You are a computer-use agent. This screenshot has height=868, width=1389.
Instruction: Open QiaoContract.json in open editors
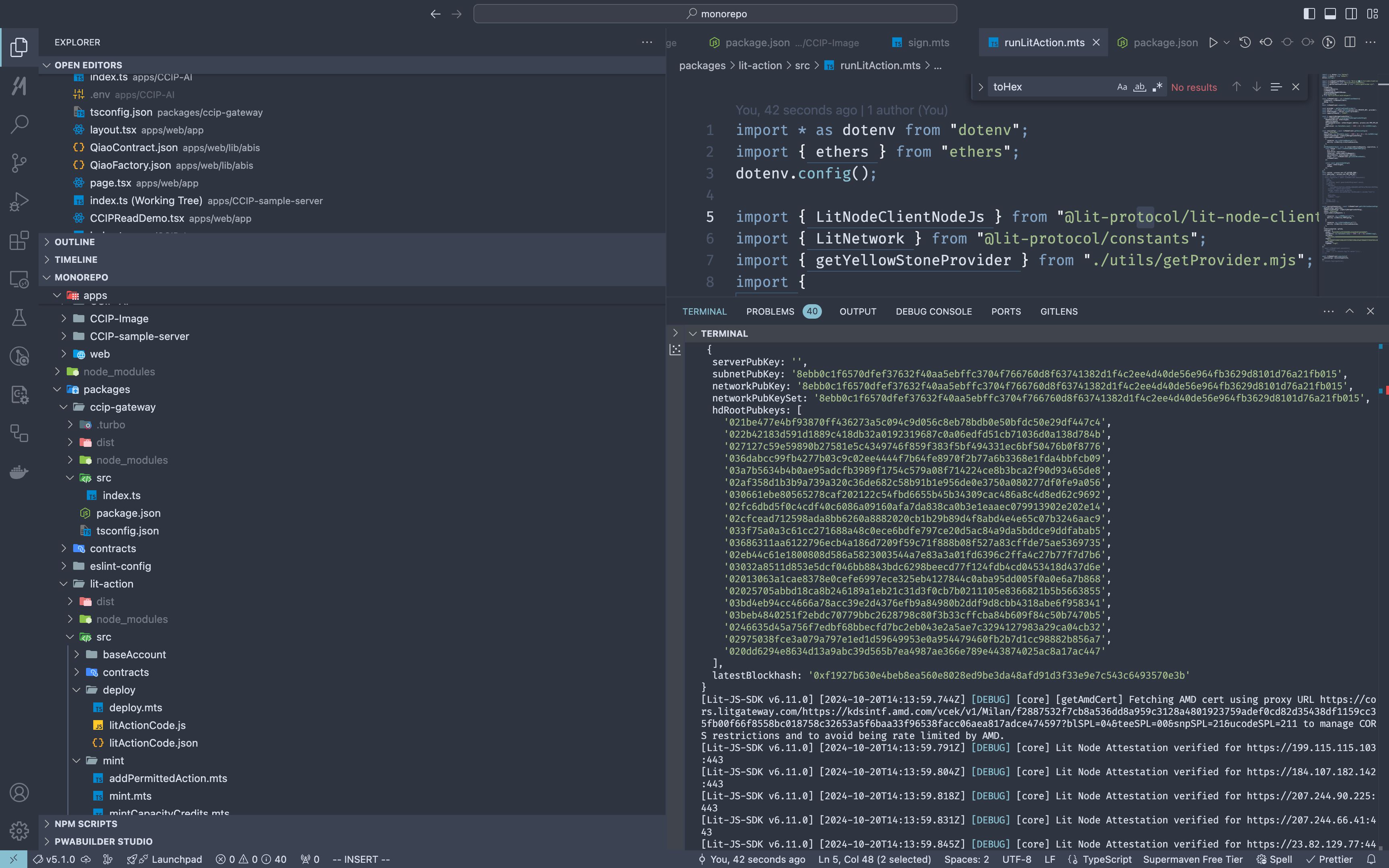pyautogui.click(x=352, y=147)
